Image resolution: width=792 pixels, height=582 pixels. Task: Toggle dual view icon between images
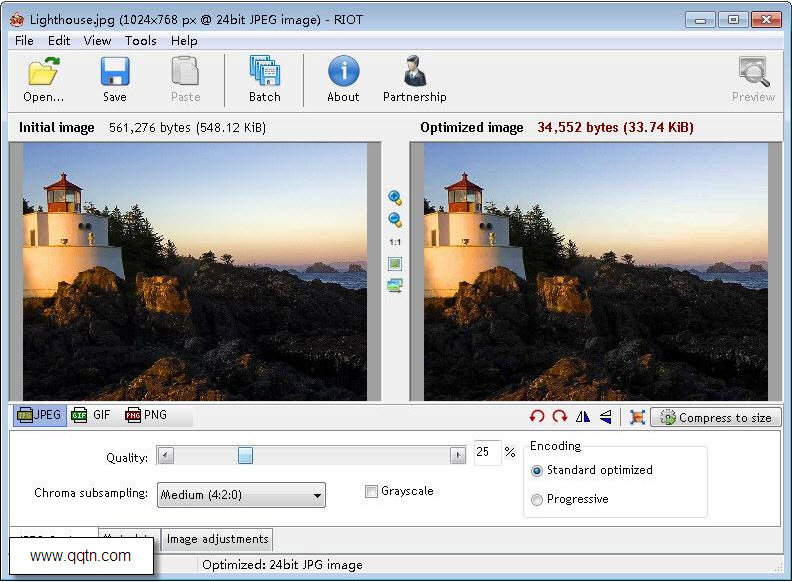[x=395, y=286]
